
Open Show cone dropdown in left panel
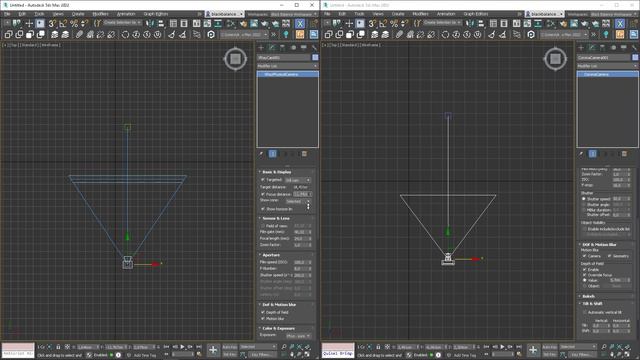tap(298, 202)
